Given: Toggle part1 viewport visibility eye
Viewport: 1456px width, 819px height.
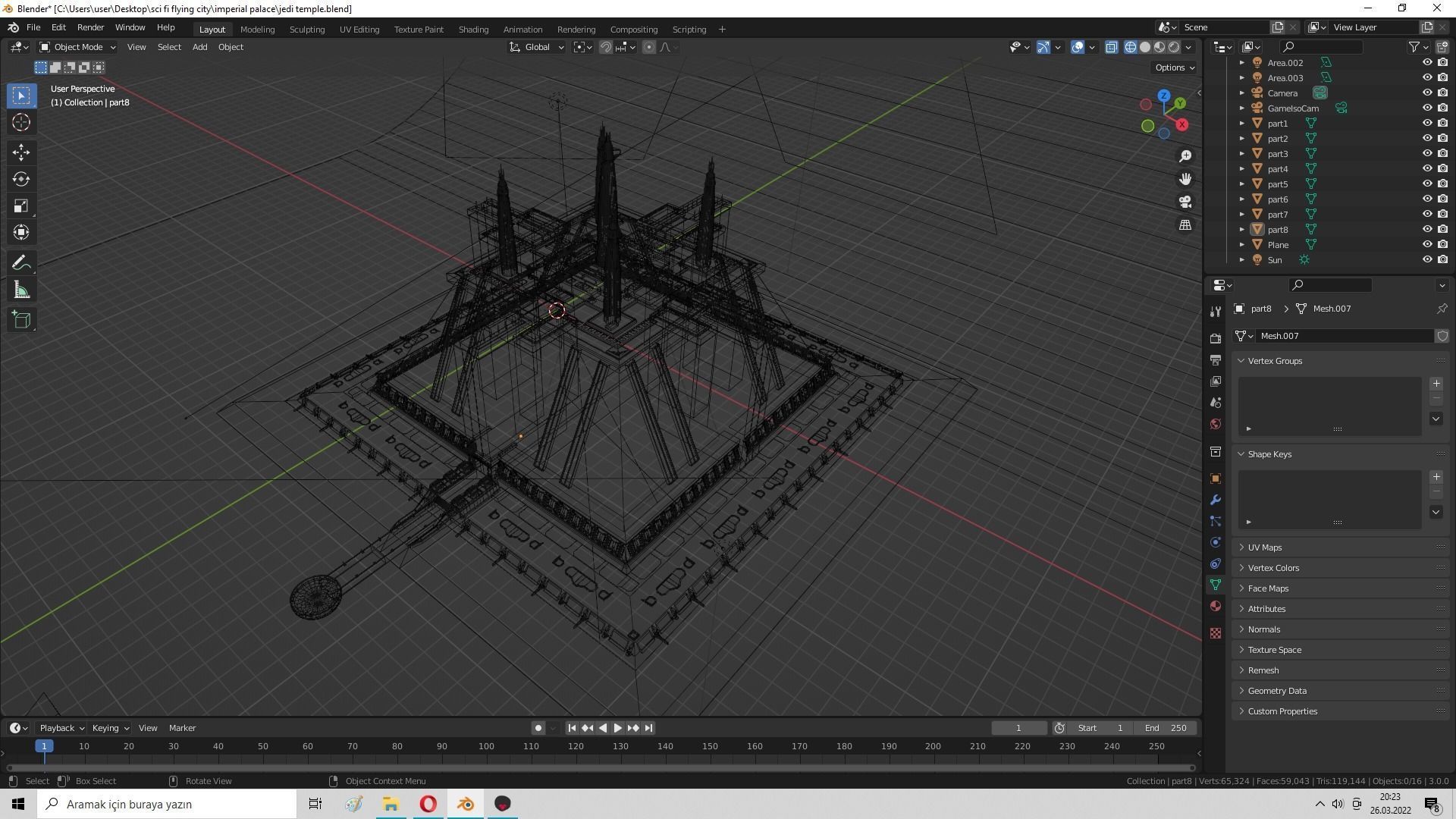Looking at the screenshot, I should pos(1427,124).
